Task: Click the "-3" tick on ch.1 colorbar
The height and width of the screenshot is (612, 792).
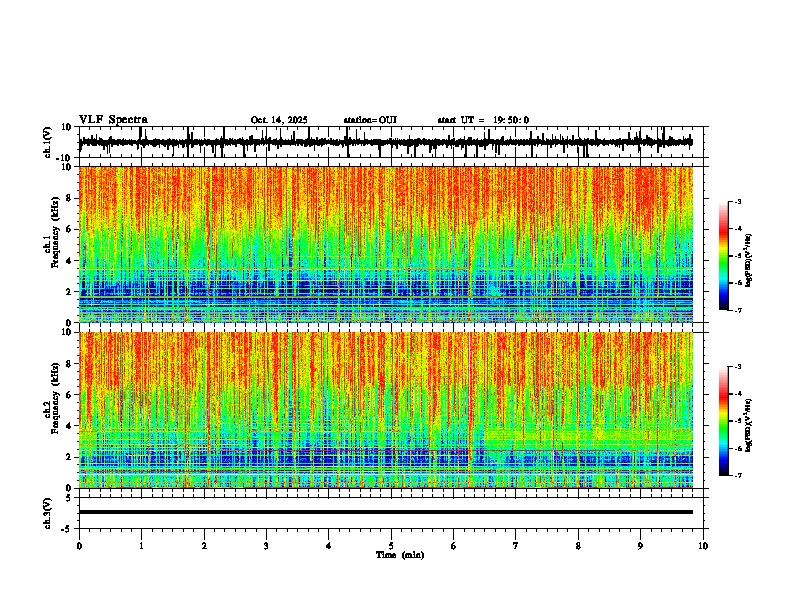Action: coord(738,201)
